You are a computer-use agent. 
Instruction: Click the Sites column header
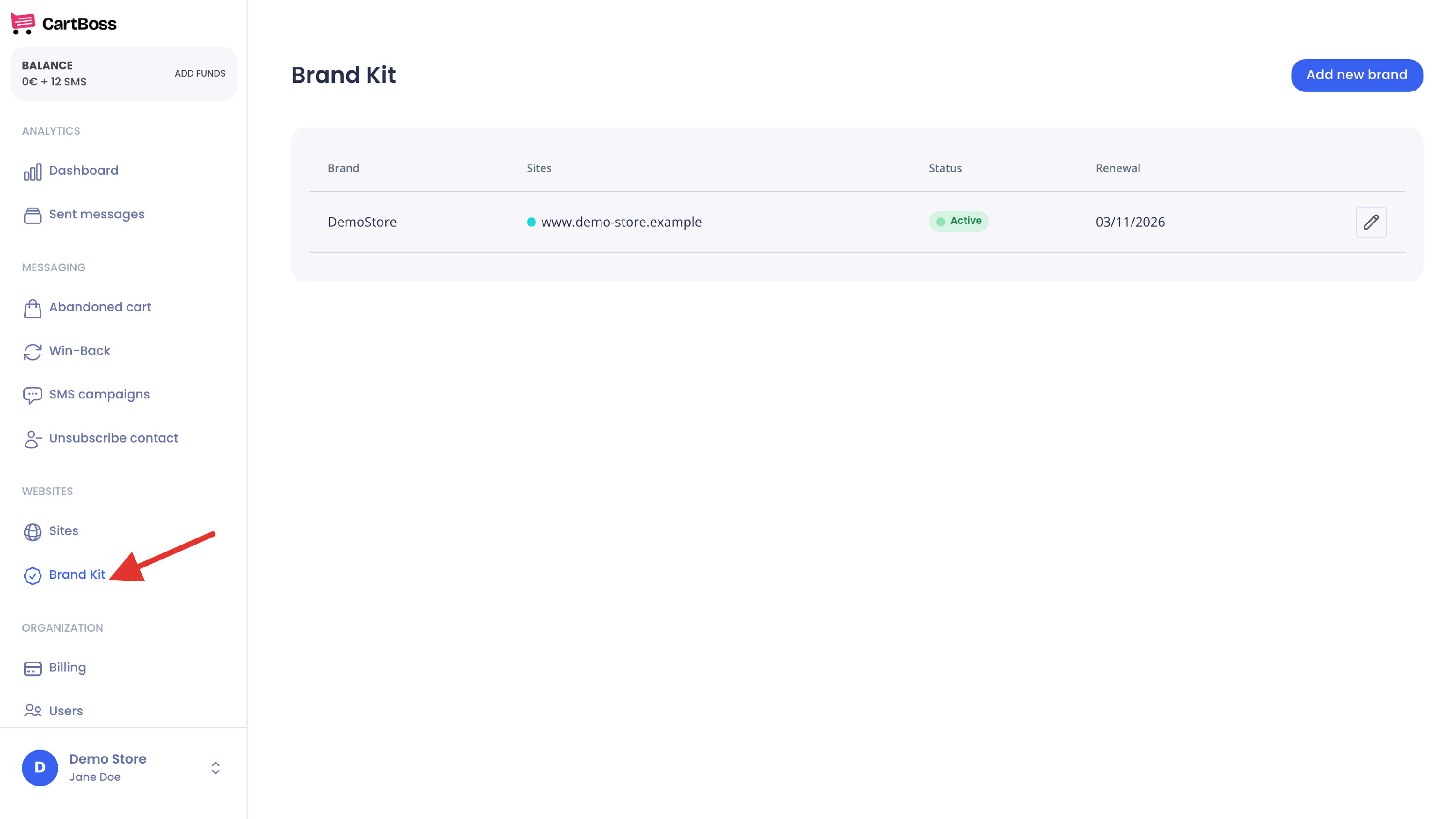click(x=539, y=168)
